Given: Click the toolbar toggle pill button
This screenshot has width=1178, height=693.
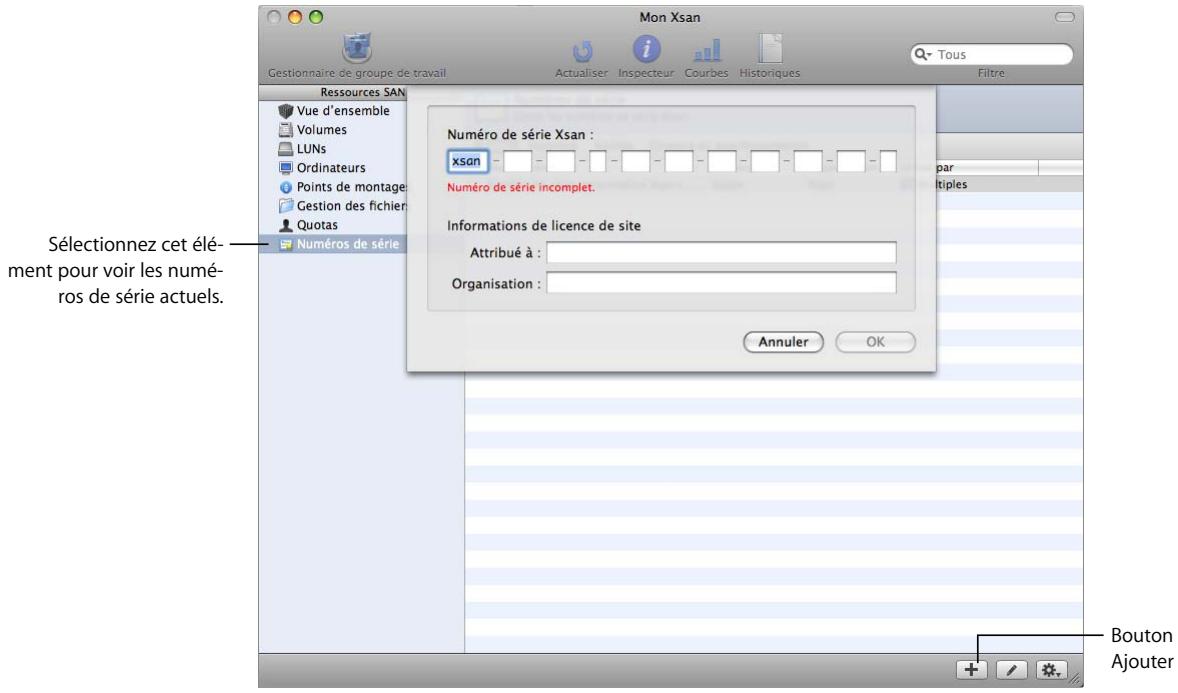Looking at the screenshot, I should click(x=1065, y=17).
